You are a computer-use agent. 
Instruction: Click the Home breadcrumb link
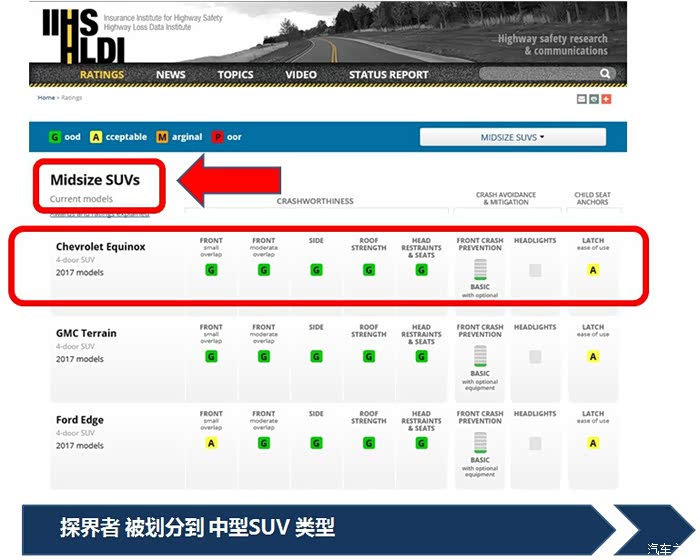coord(46,97)
